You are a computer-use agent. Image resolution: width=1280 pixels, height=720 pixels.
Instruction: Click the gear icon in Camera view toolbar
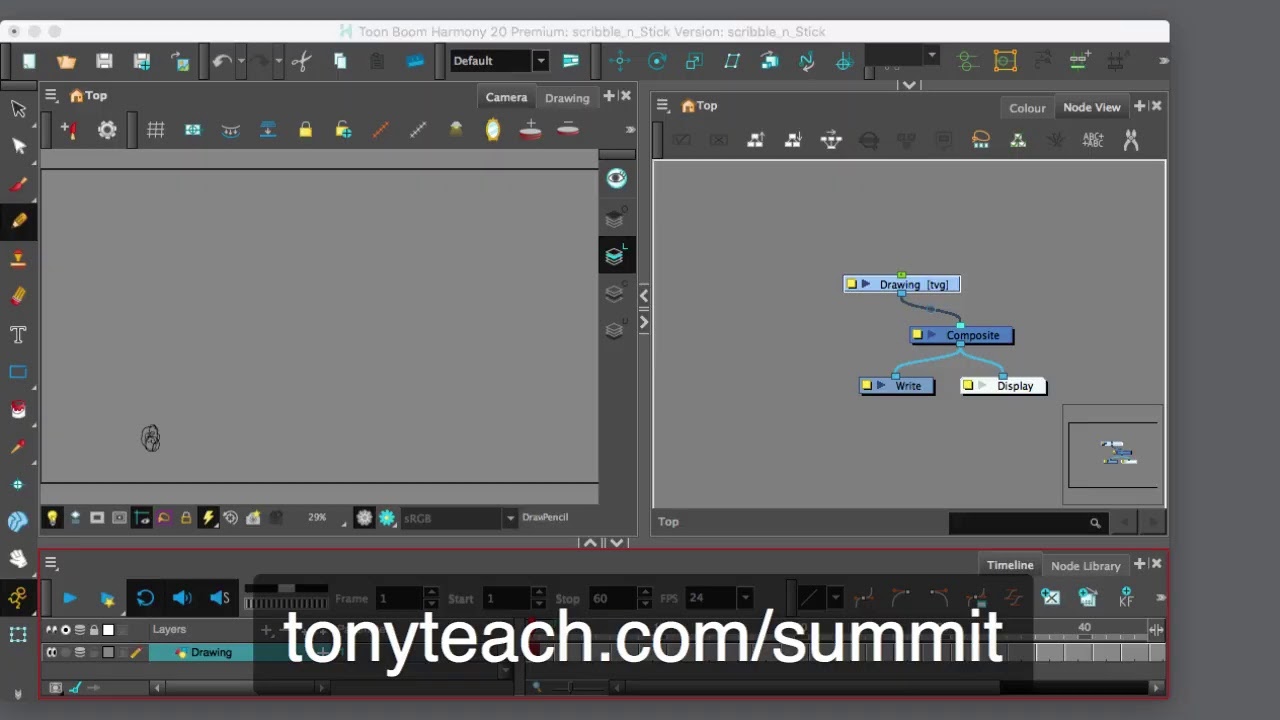pos(107,130)
